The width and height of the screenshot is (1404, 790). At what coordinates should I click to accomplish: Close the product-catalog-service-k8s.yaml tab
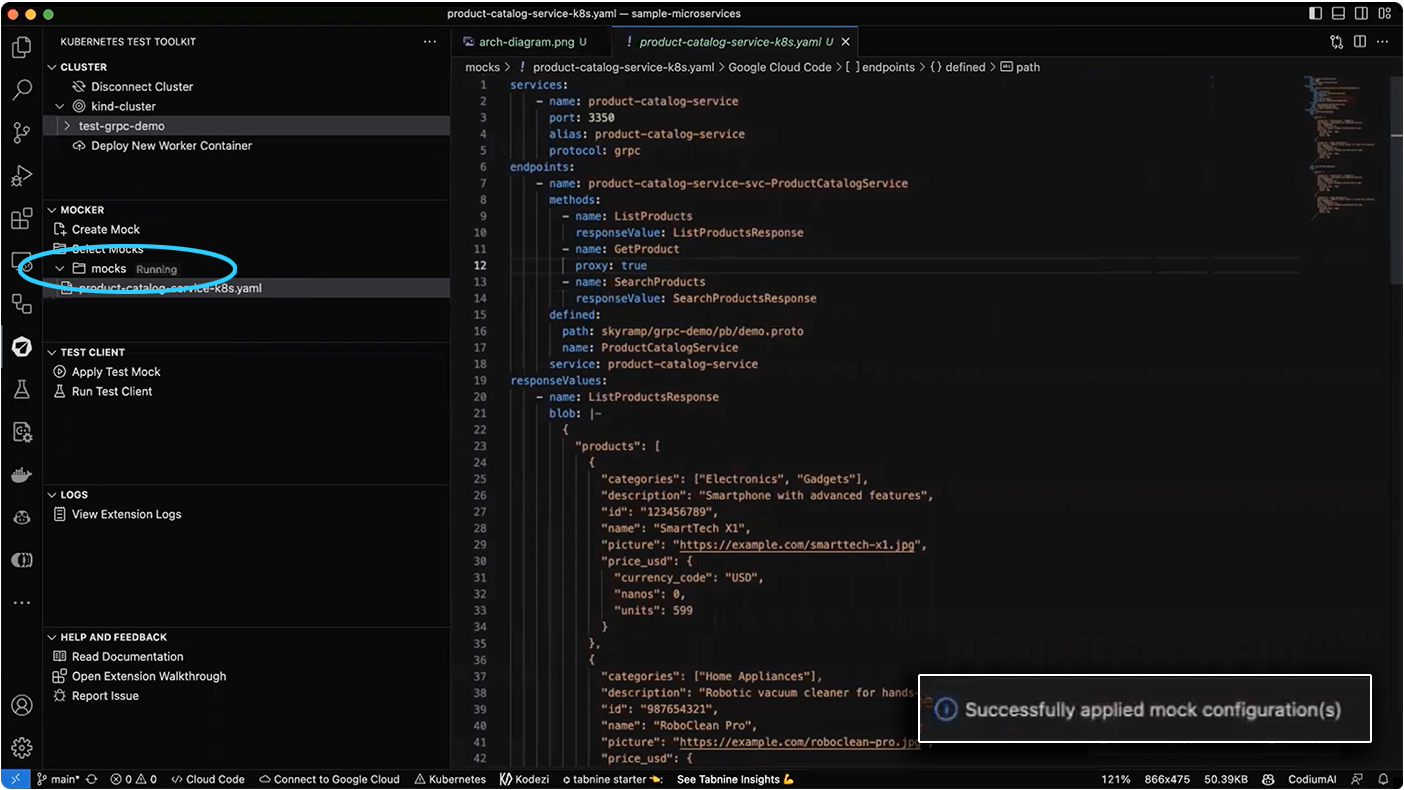(845, 42)
